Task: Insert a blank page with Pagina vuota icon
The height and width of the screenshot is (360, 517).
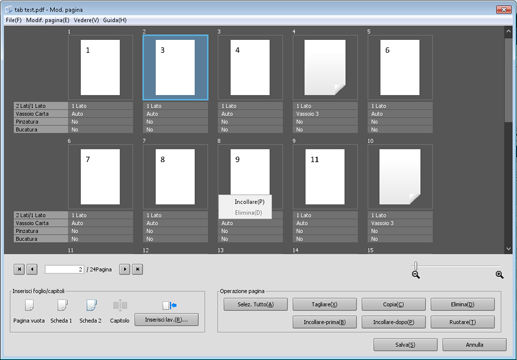Action: (29, 305)
